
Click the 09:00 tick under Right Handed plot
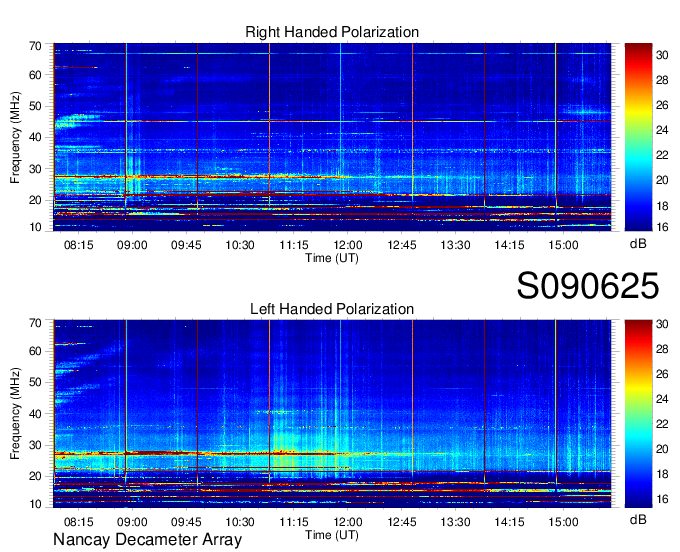(x=132, y=245)
